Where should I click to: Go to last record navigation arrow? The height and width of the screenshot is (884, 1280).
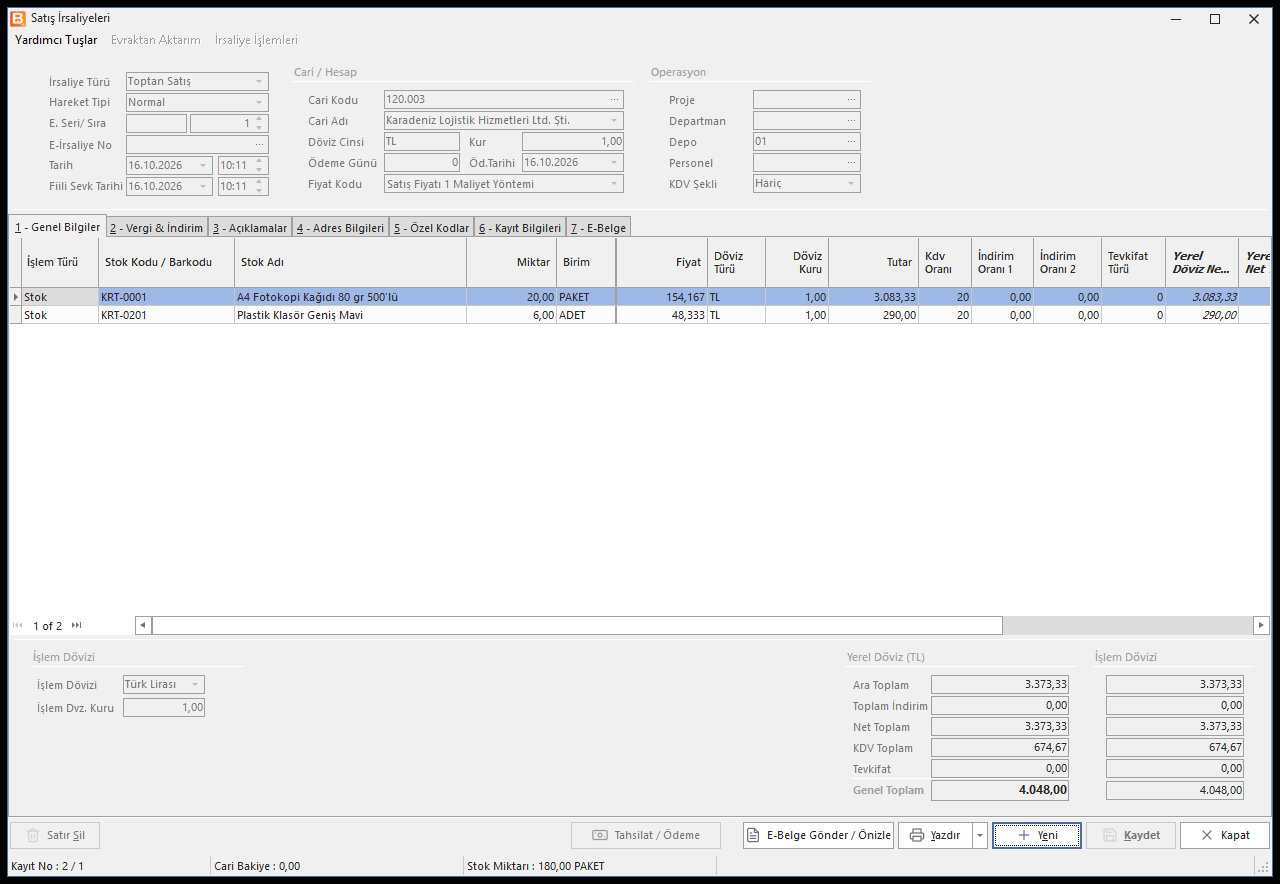point(77,625)
